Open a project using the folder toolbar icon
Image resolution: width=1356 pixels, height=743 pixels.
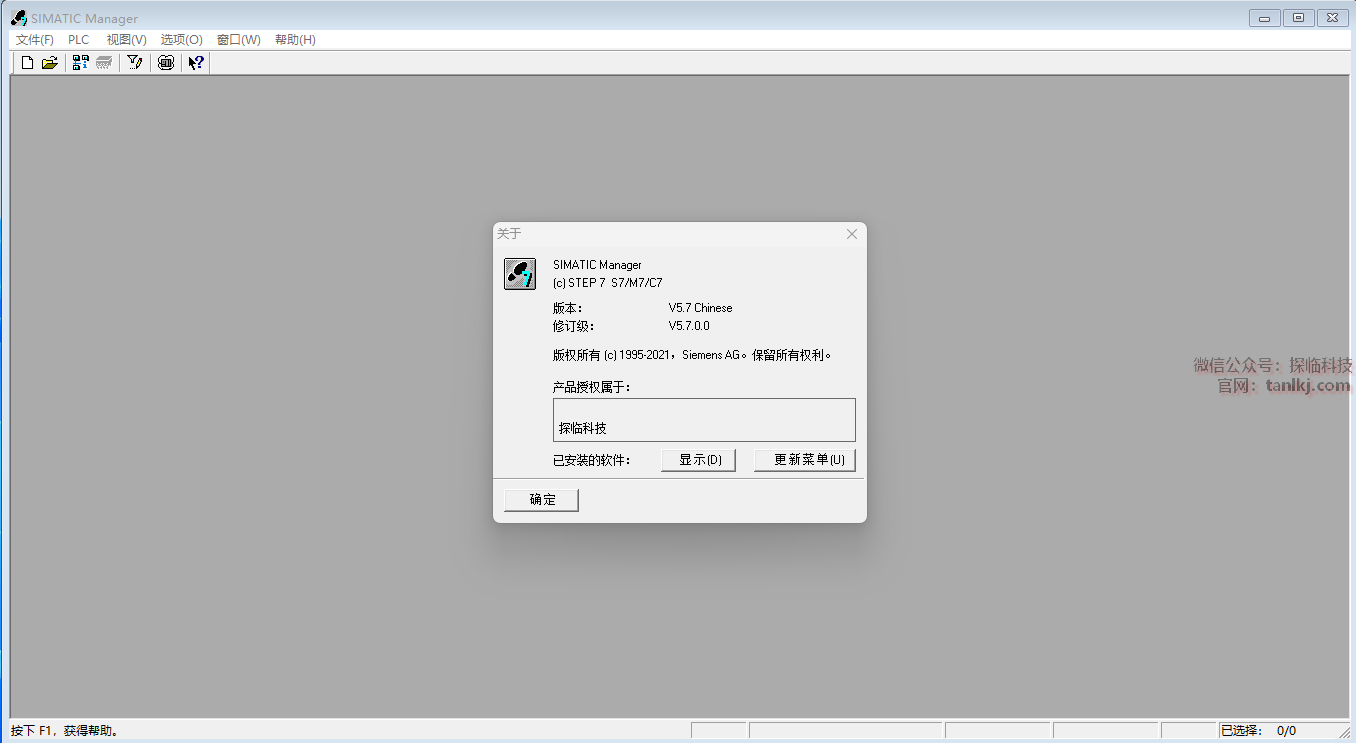click(x=50, y=63)
